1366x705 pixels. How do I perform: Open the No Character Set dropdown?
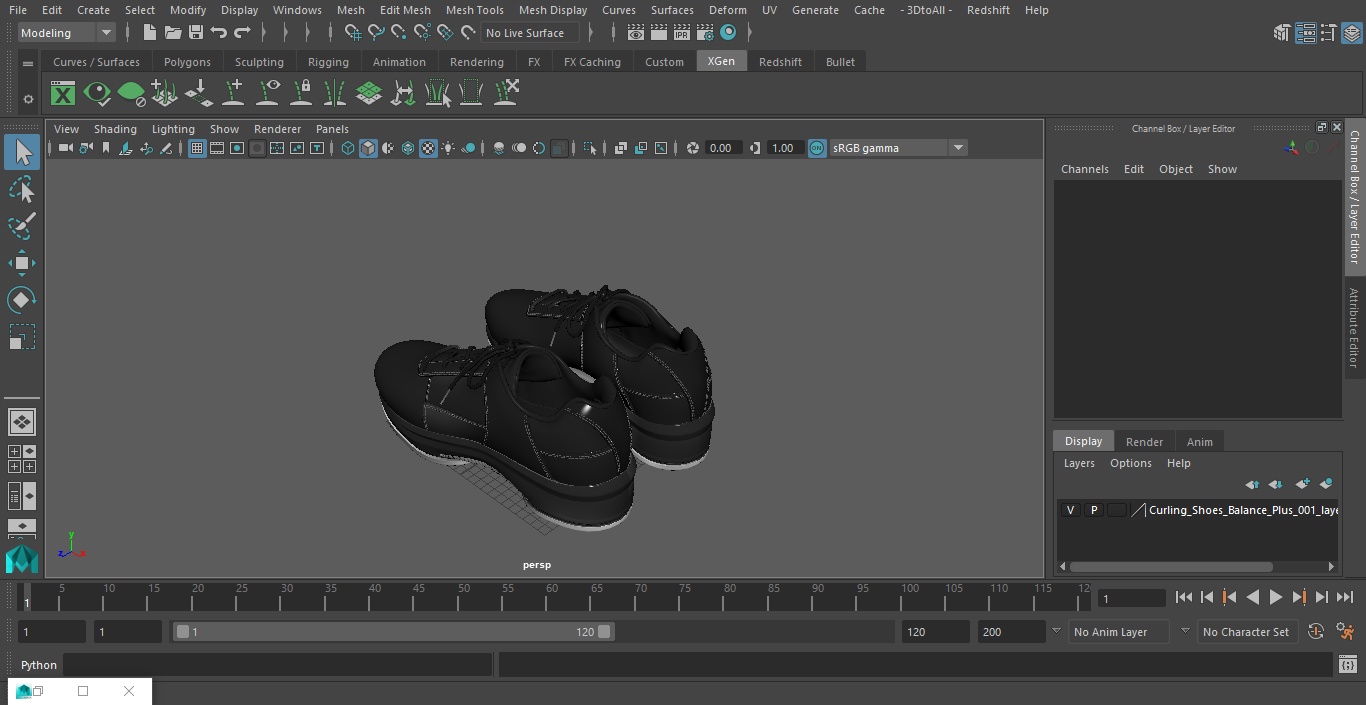click(x=1248, y=632)
